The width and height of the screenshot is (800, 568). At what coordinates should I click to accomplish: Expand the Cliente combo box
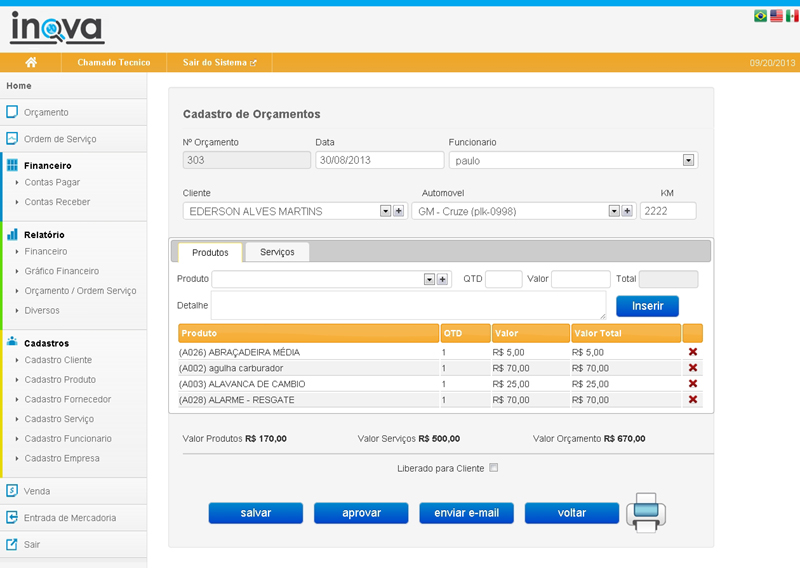click(x=385, y=211)
